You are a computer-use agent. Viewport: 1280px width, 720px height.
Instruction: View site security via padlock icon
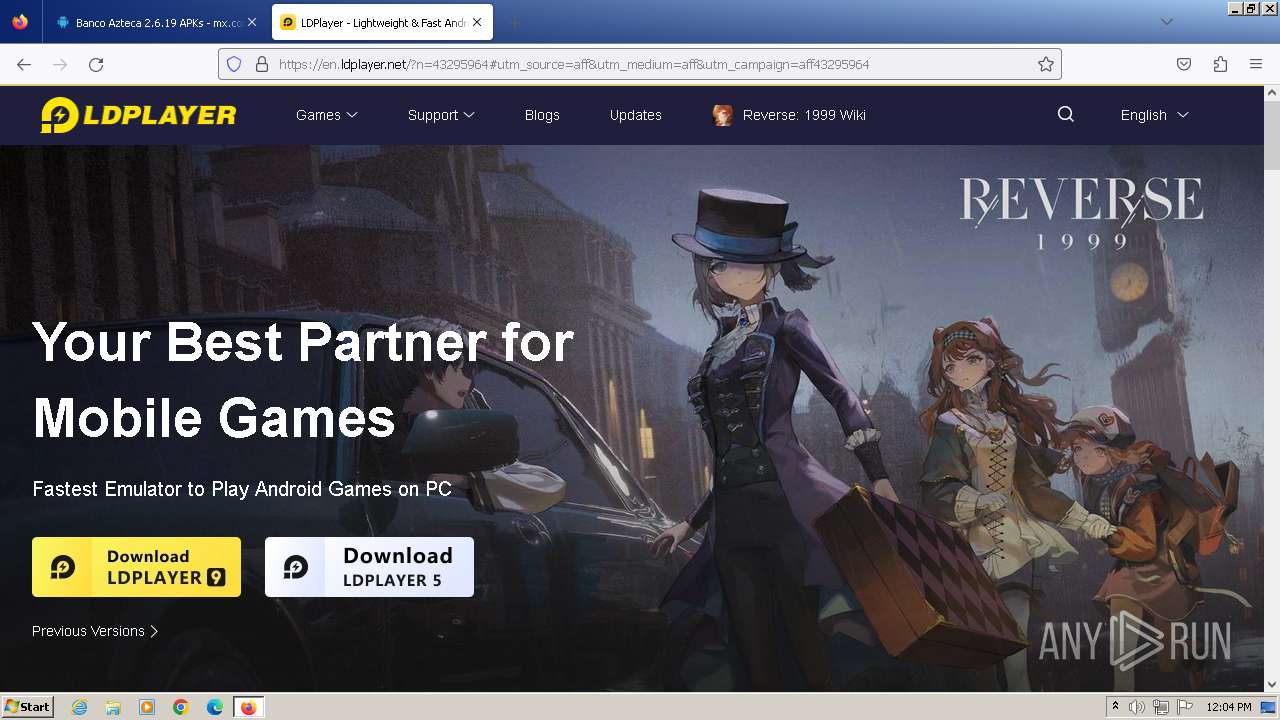[262, 64]
